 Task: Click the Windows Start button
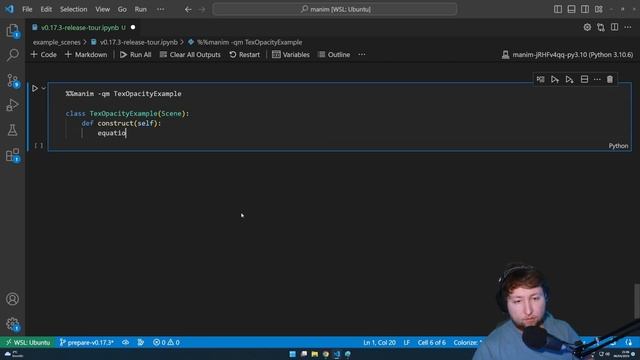293,354
